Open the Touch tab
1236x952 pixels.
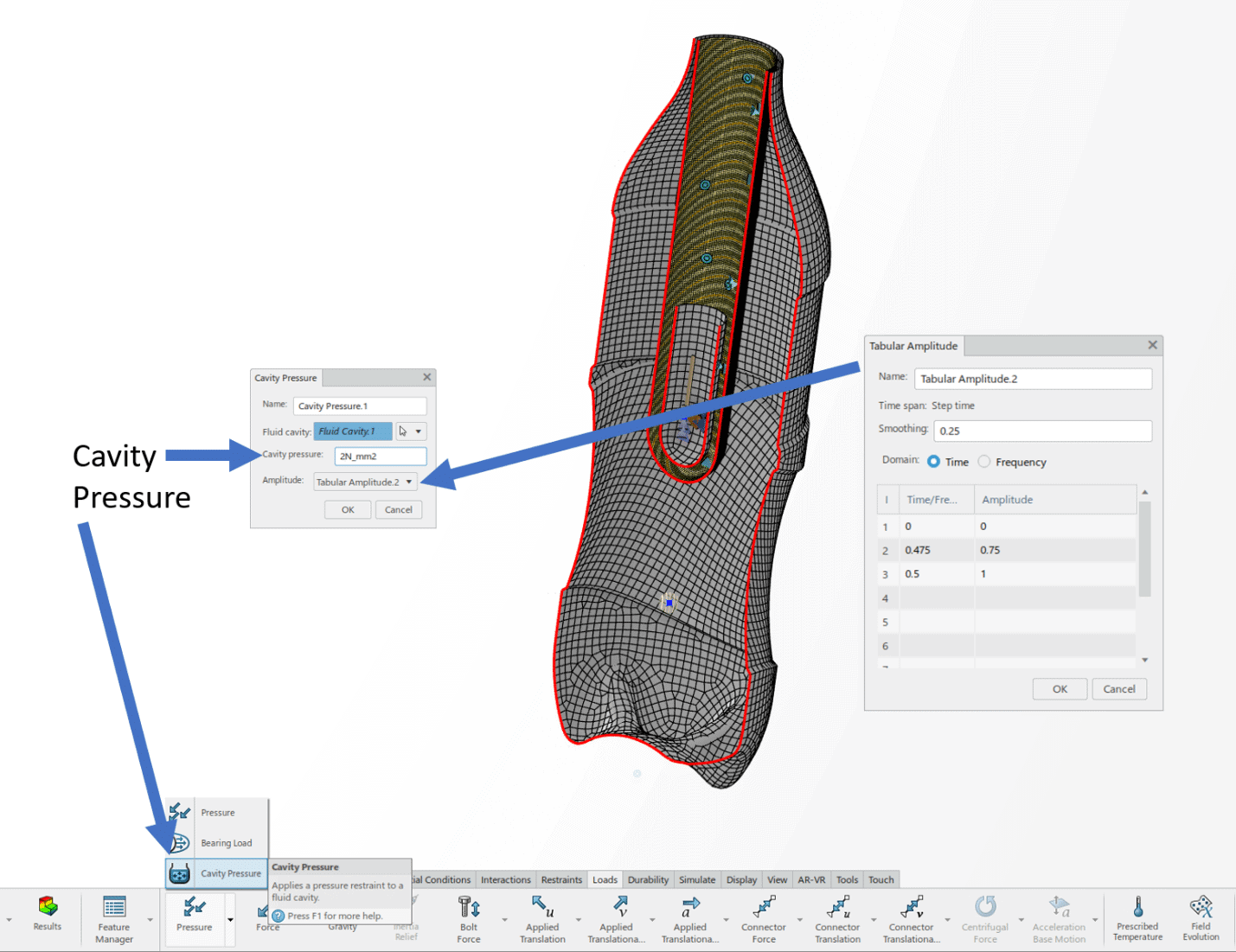(881, 880)
